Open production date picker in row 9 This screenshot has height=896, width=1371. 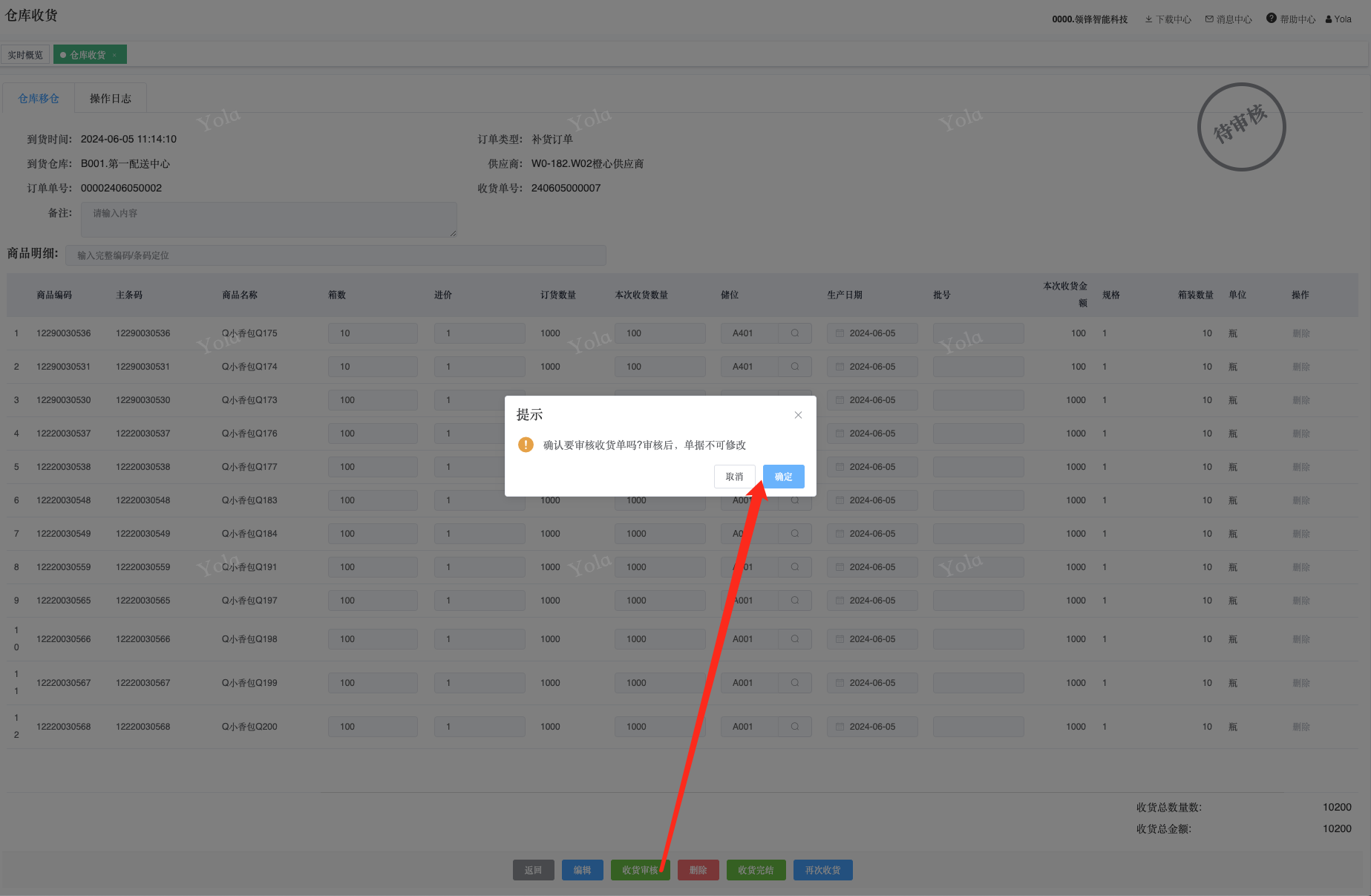pos(840,601)
